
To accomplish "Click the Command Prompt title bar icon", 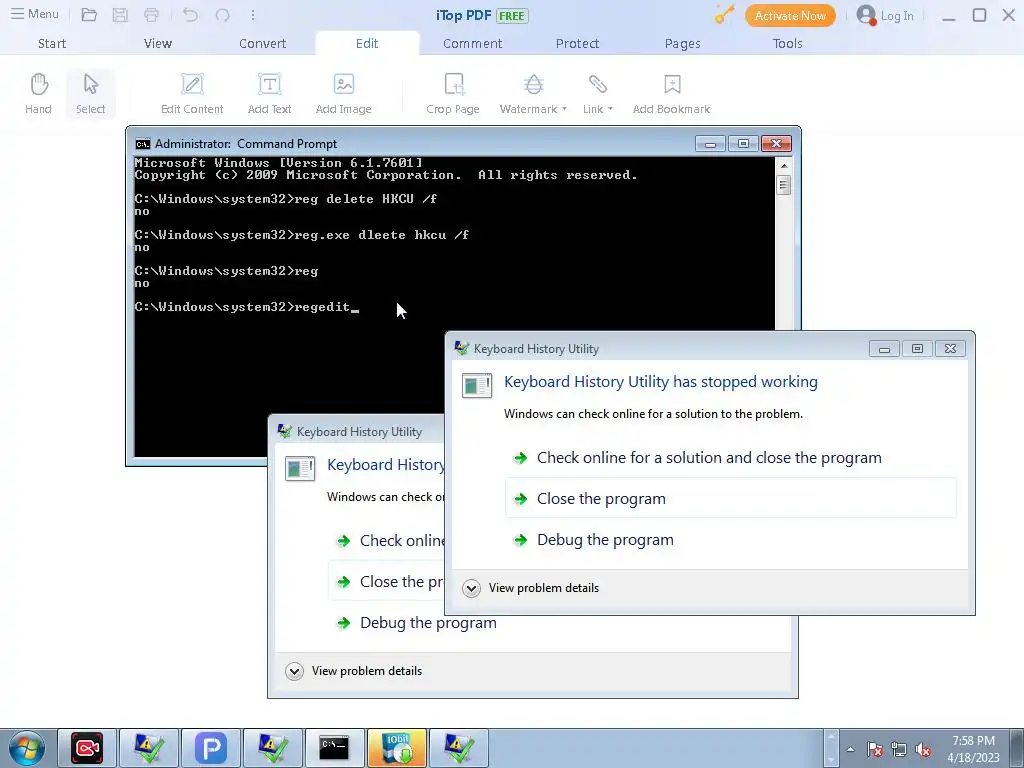I will (x=142, y=144).
